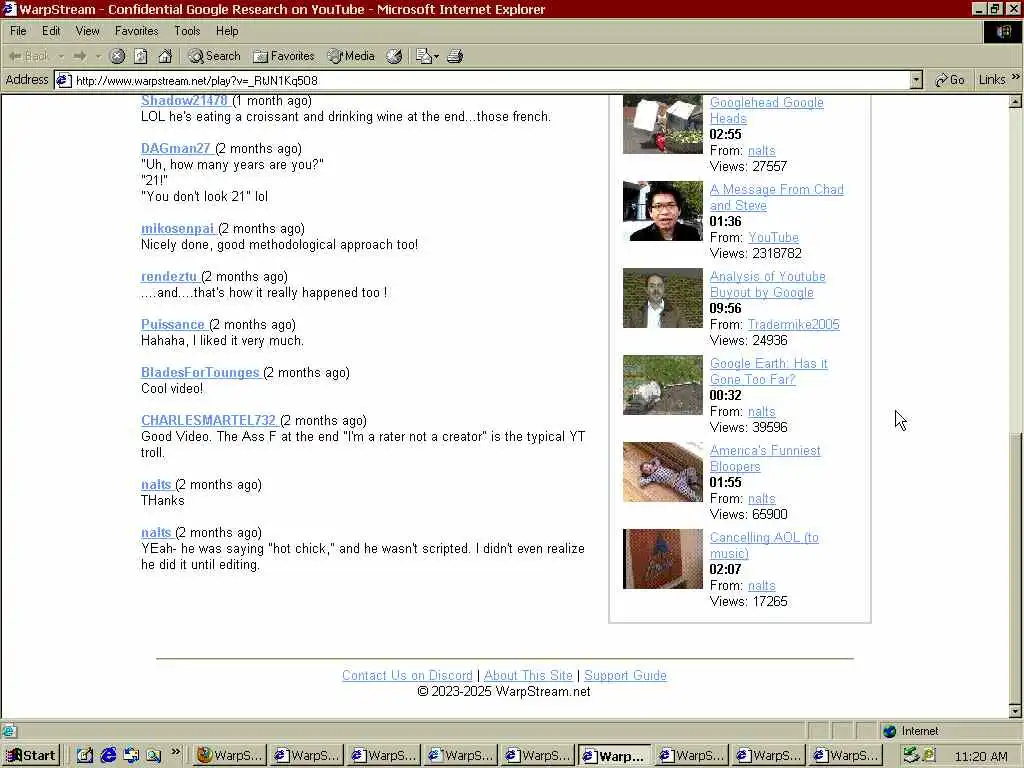Open Cancelling AOL (to music) video link
Screen dimensions: 1024x768
(764, 545)
